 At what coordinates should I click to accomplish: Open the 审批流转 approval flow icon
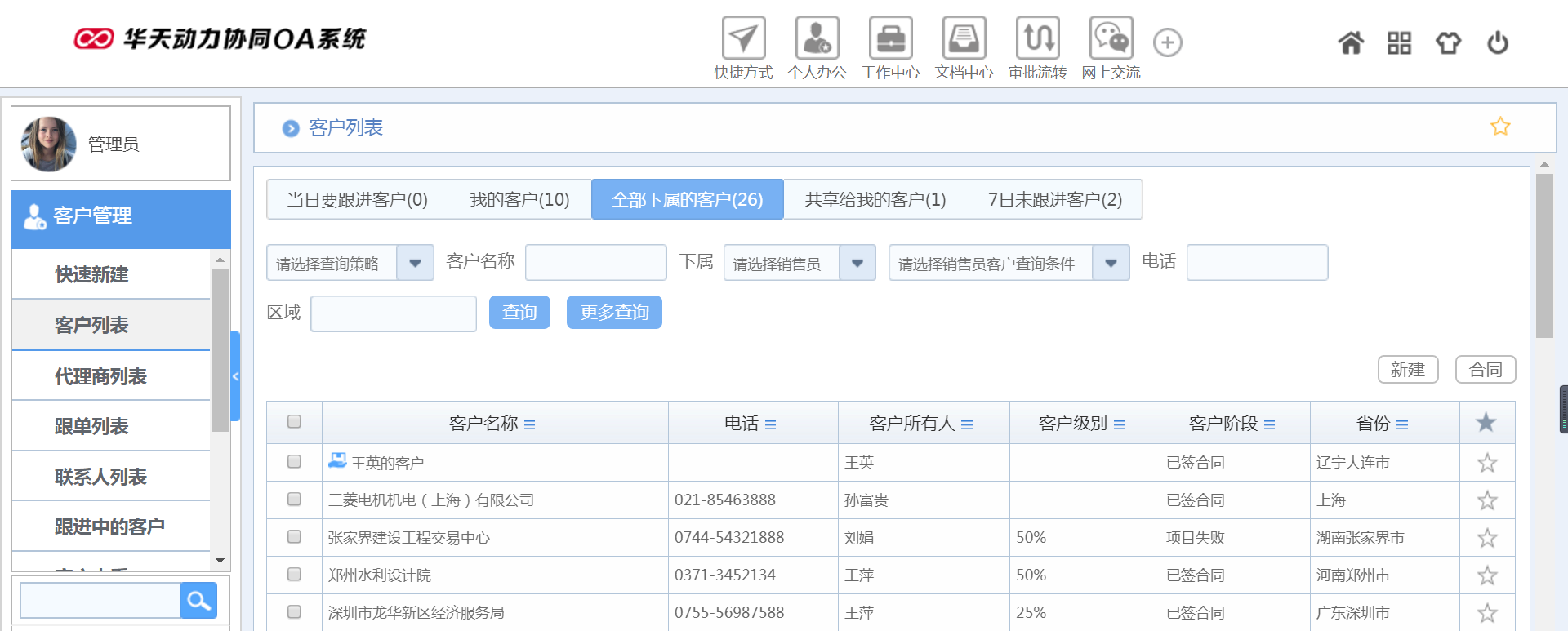click(1037, 38)
